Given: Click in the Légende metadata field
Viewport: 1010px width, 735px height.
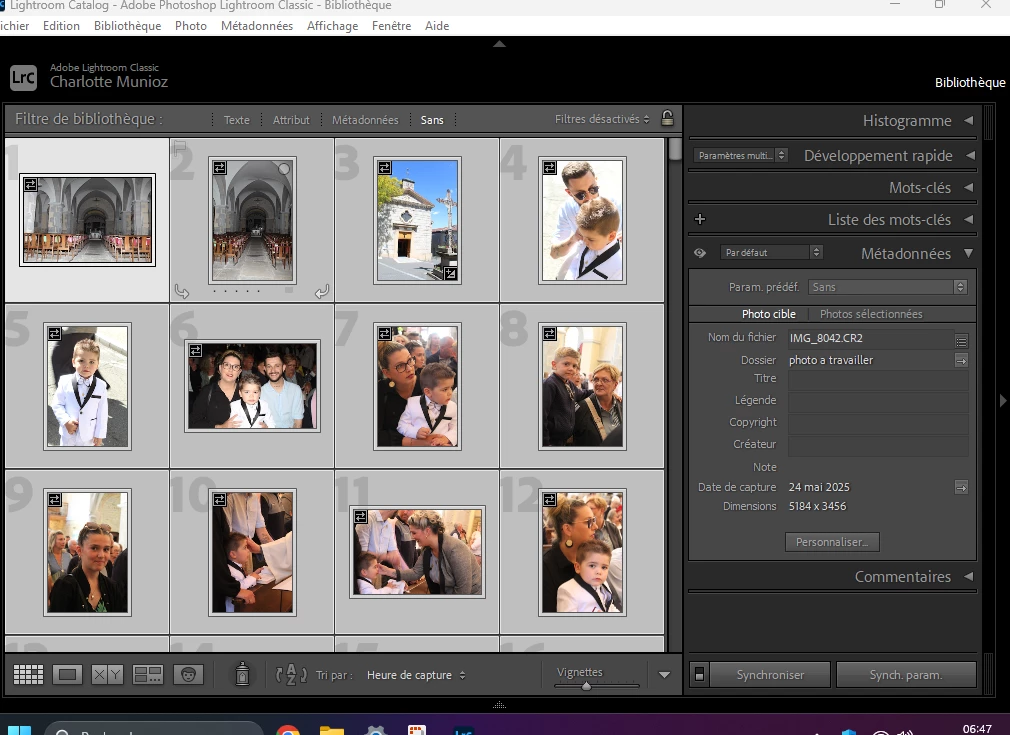Looking at the screenshot, I should pyautogui.click(x=878, y=401).
